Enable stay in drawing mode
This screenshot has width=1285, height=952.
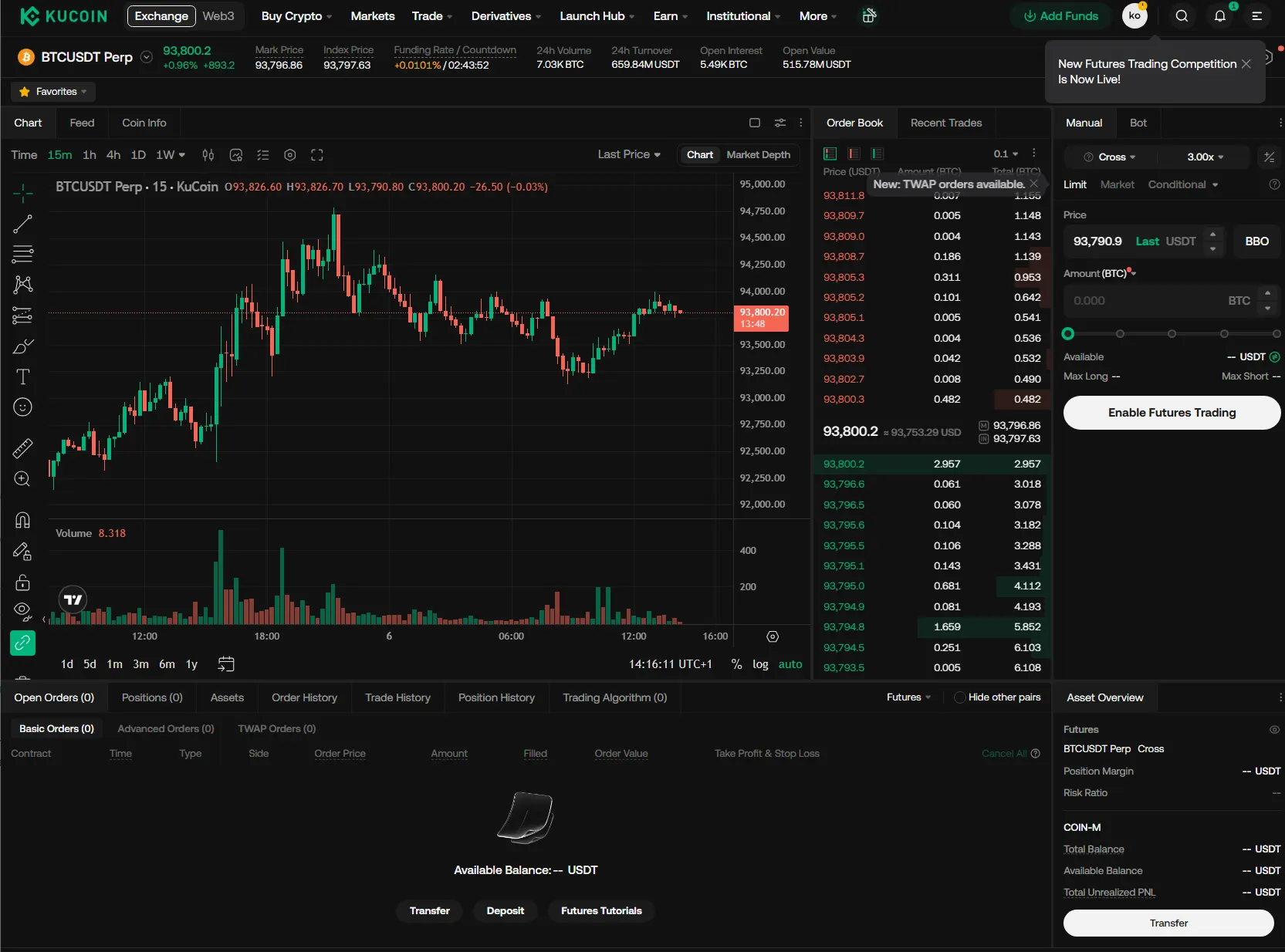[23, 551]
